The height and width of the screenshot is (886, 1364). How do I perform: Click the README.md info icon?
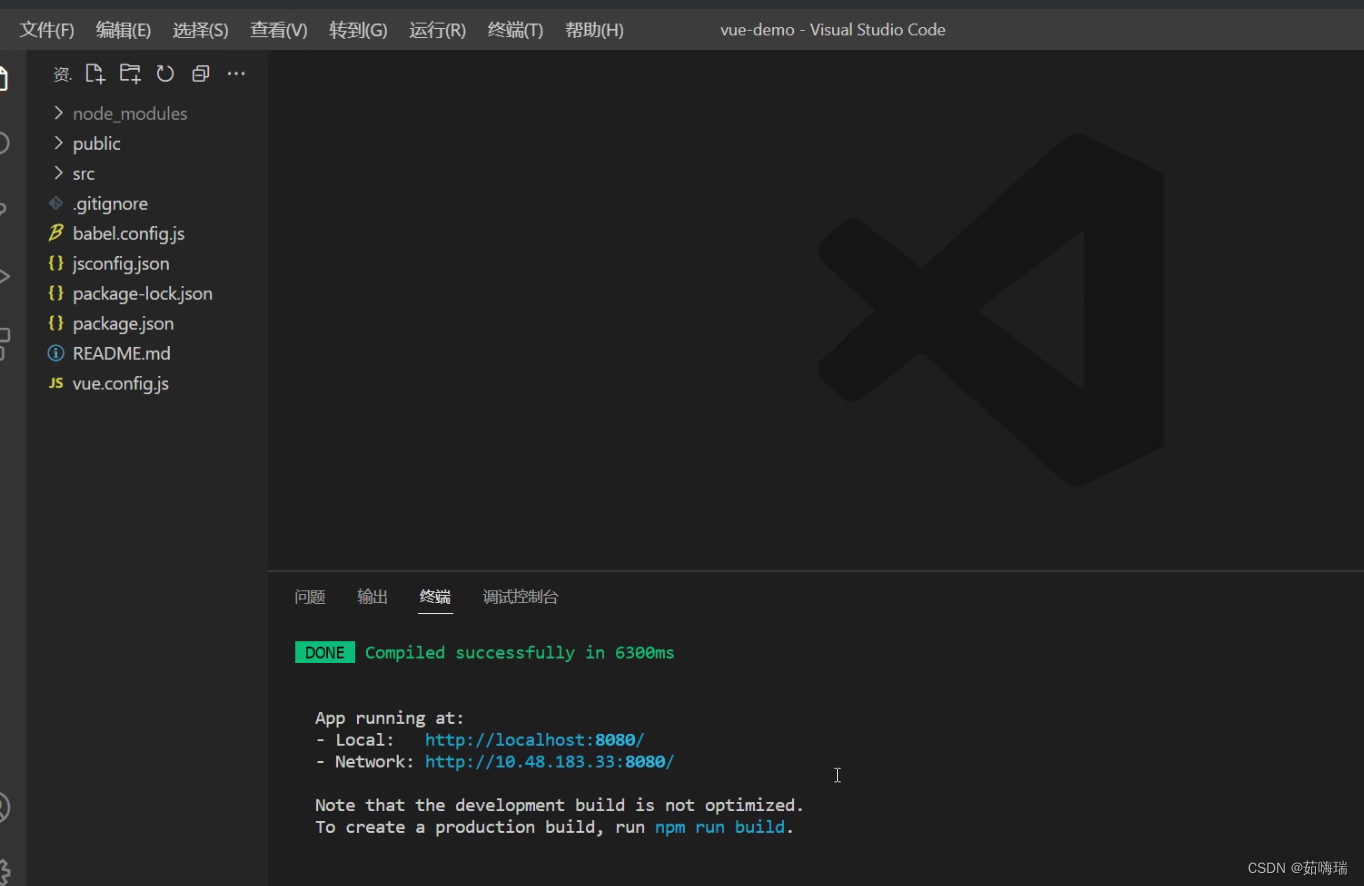click(x=56, y=353)
